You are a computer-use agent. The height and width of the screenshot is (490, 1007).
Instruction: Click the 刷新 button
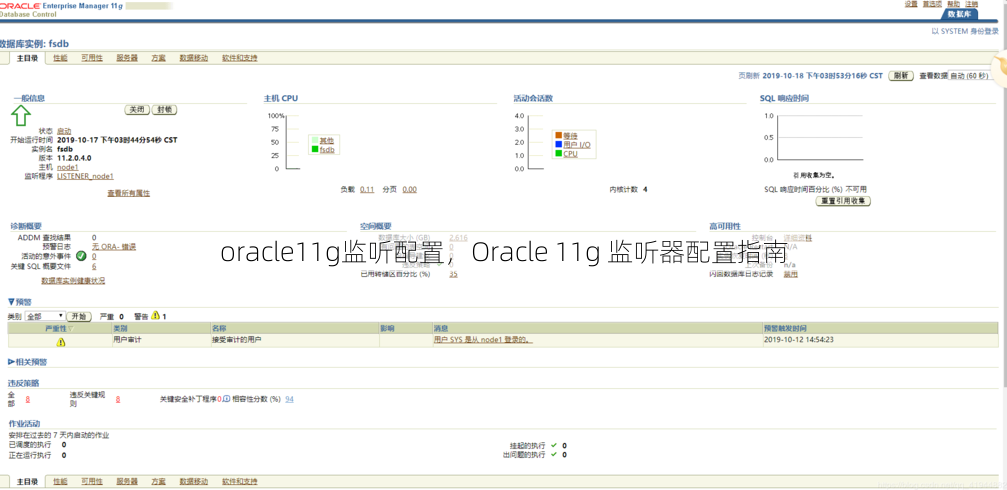point(901,76)
